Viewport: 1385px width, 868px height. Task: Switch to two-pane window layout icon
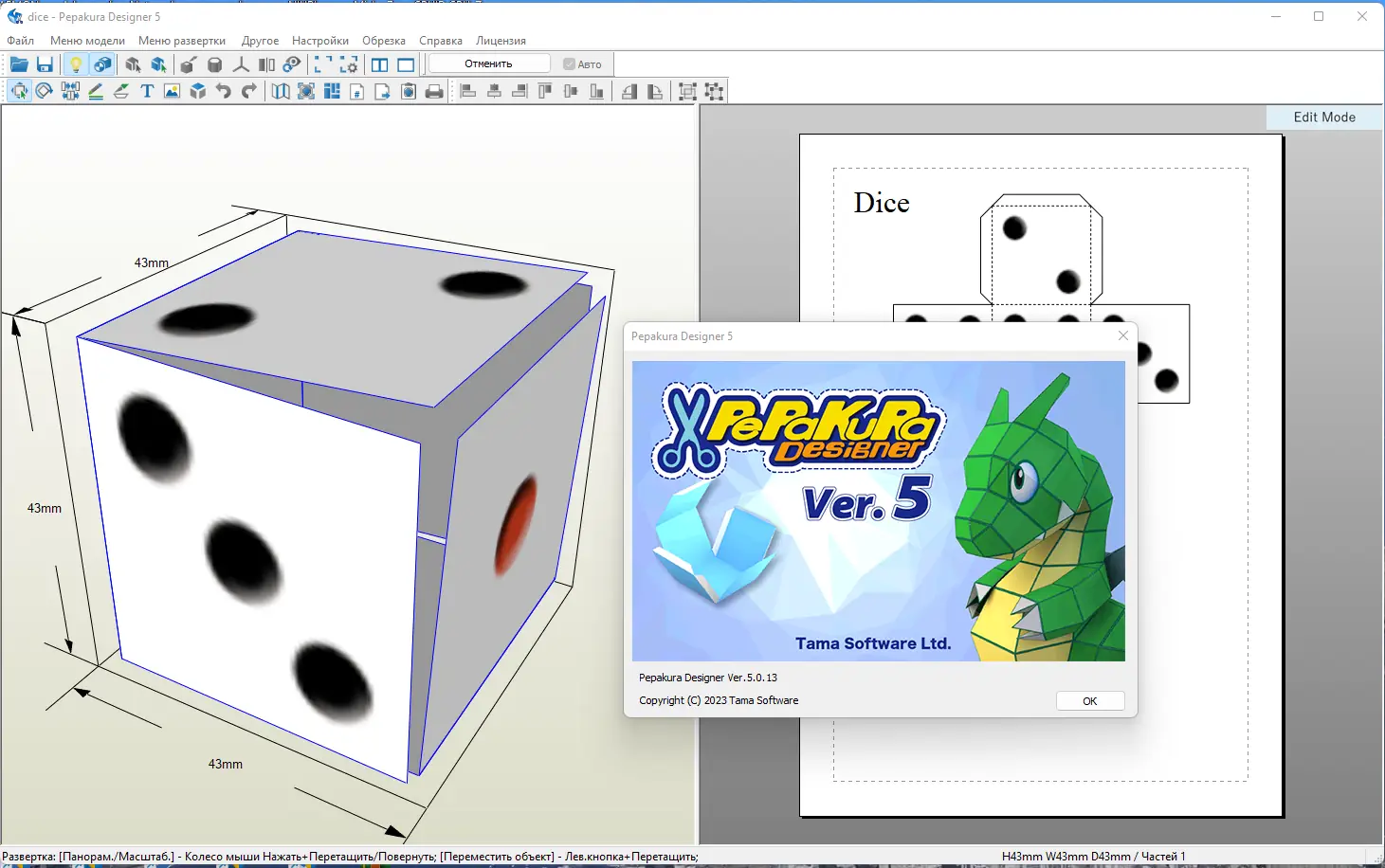379,63
